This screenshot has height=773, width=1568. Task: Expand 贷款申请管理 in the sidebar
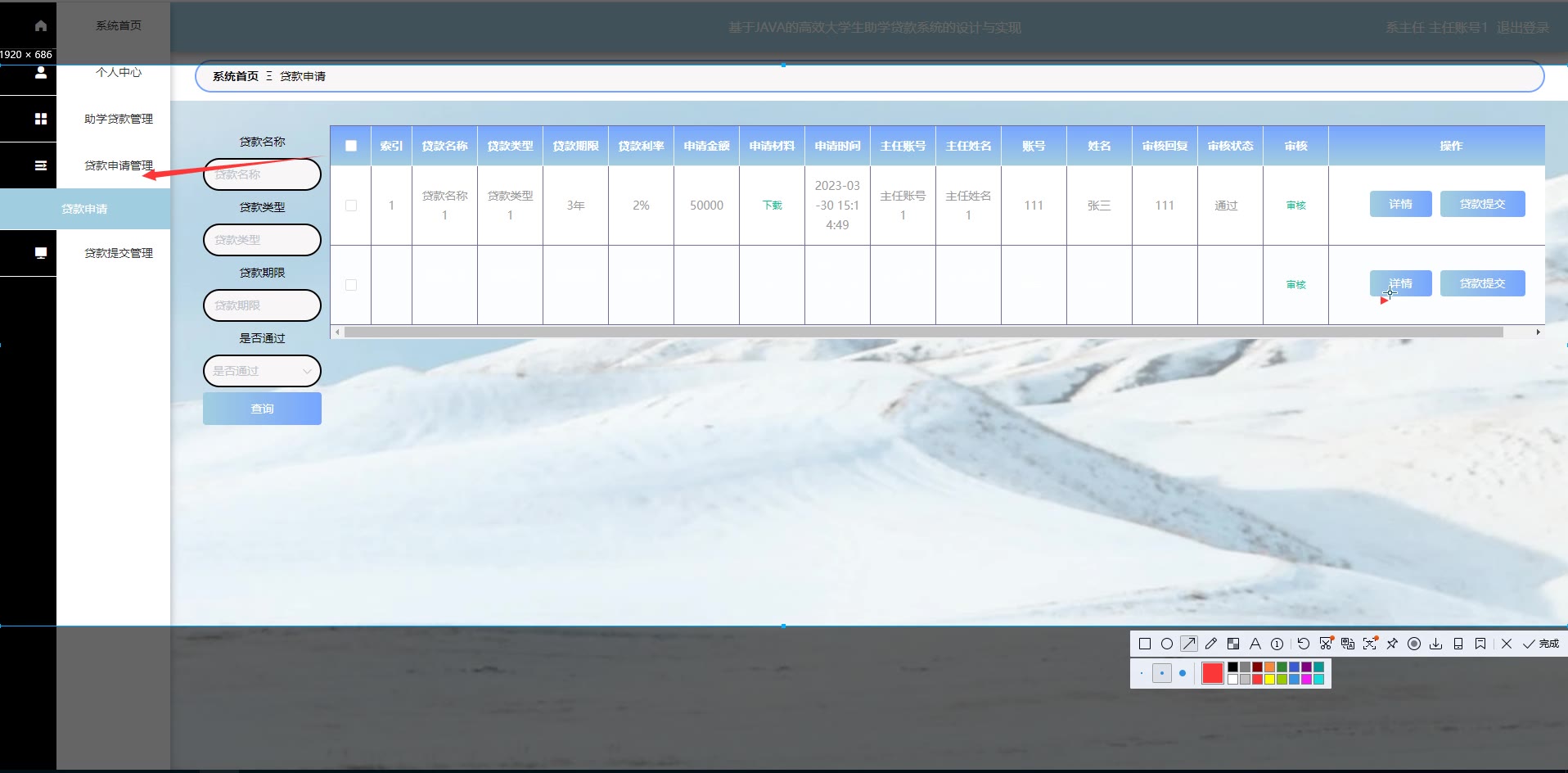point(119,165)
